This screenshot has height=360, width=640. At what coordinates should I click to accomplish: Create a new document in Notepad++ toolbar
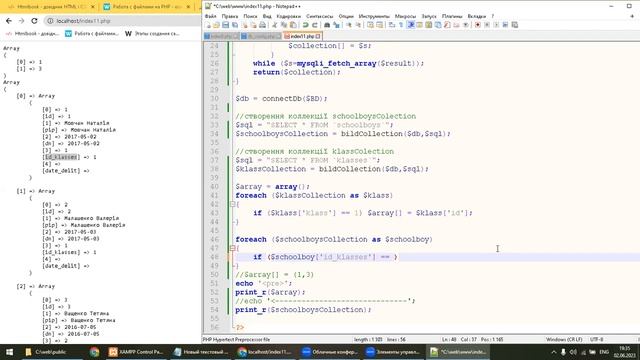208,25
